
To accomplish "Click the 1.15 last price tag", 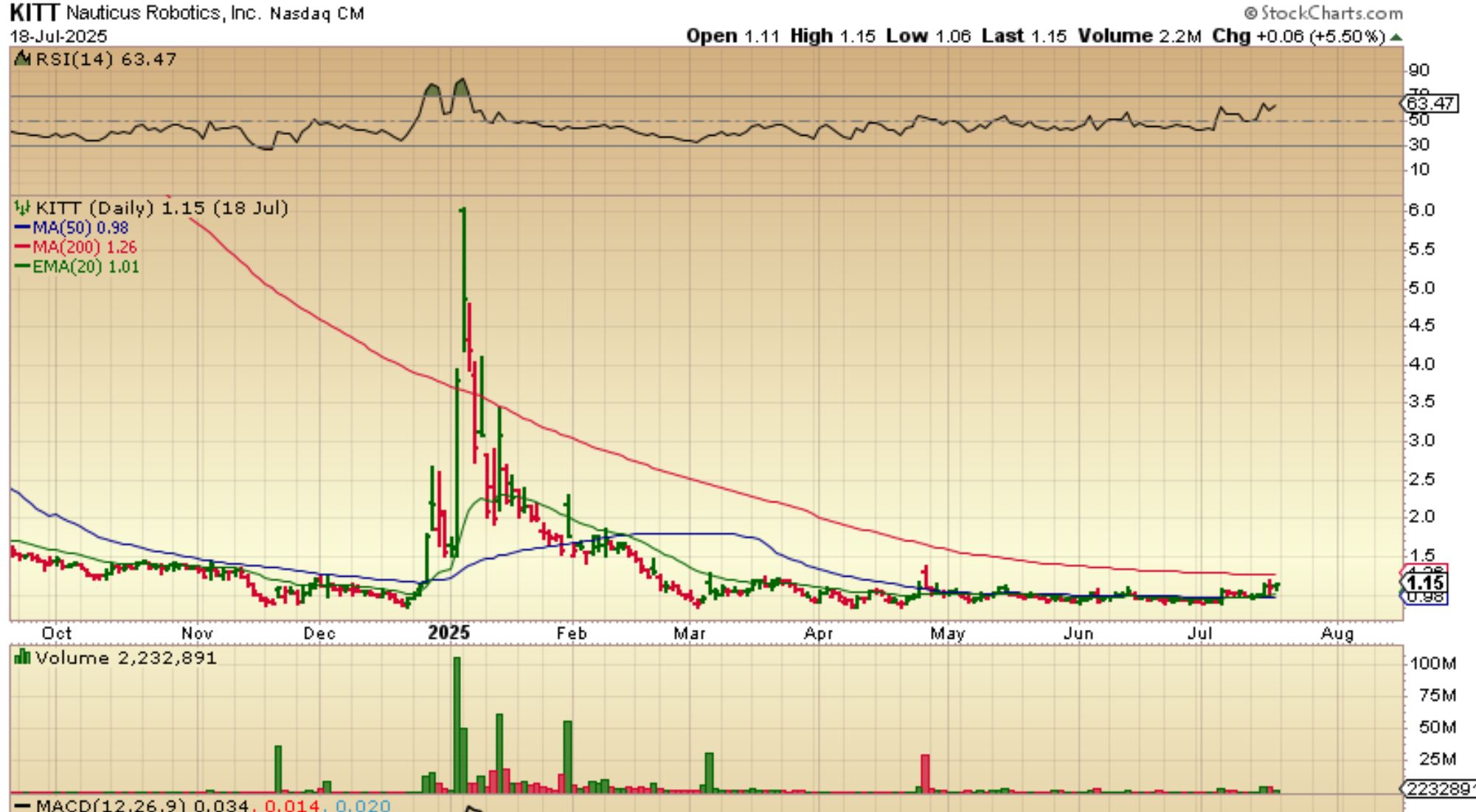I will coord(1426,583).
